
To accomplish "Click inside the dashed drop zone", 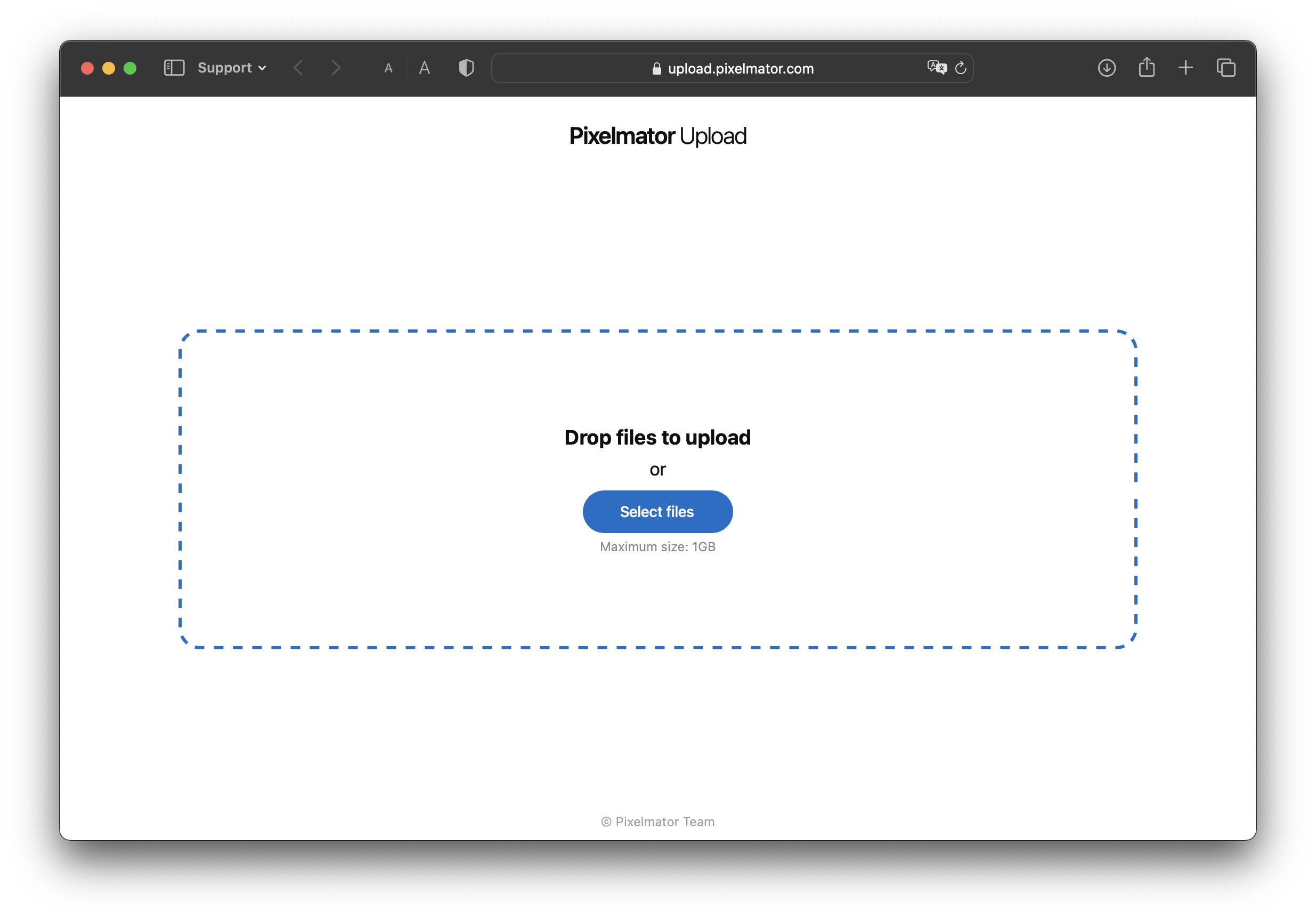I will tap(401, 487).
